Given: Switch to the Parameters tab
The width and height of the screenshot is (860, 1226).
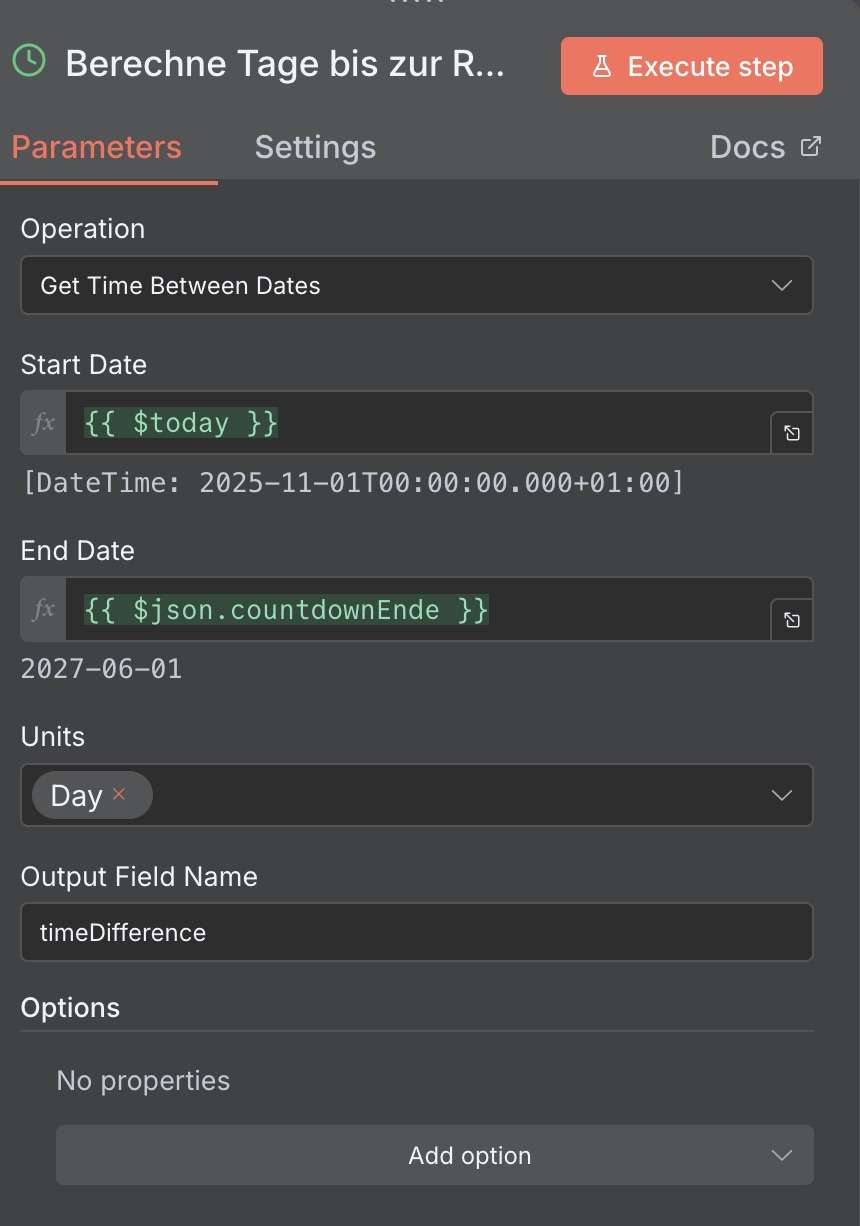Looking at the screenshot, I should pos(96,147).
